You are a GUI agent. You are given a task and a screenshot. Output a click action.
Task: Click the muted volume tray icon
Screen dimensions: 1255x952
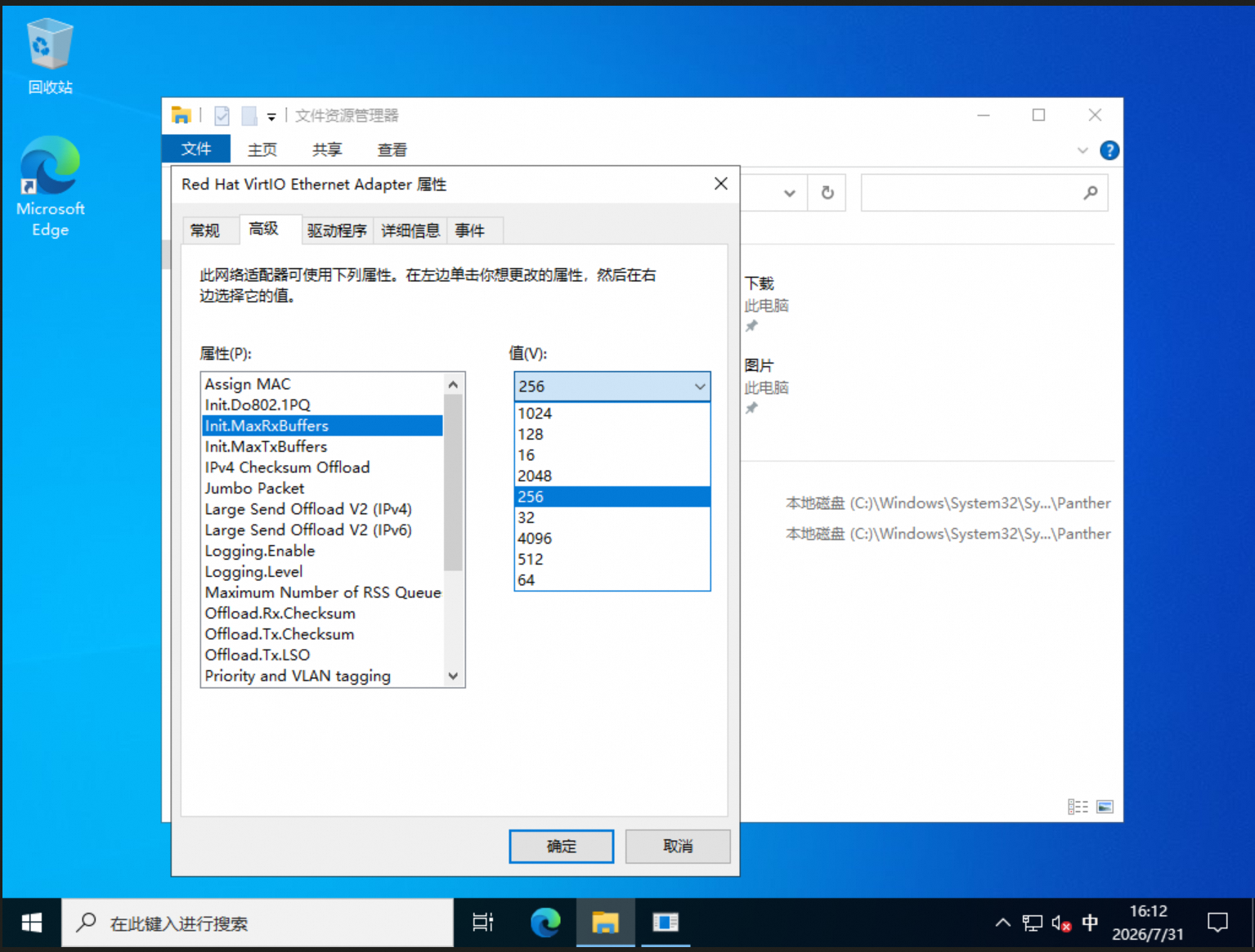[x=1061, y=923]
